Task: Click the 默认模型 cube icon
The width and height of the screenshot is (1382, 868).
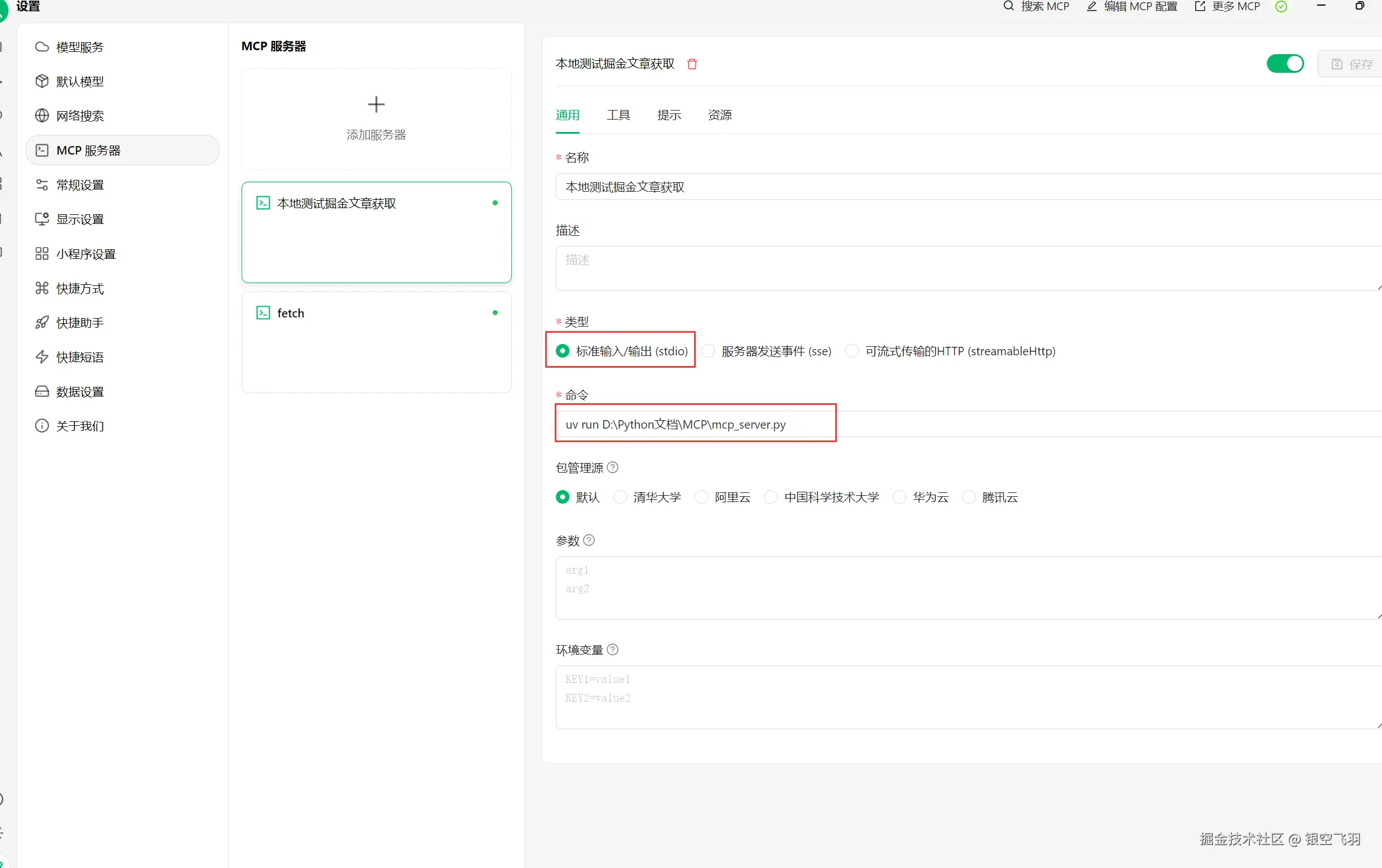Action: (42, 81)
